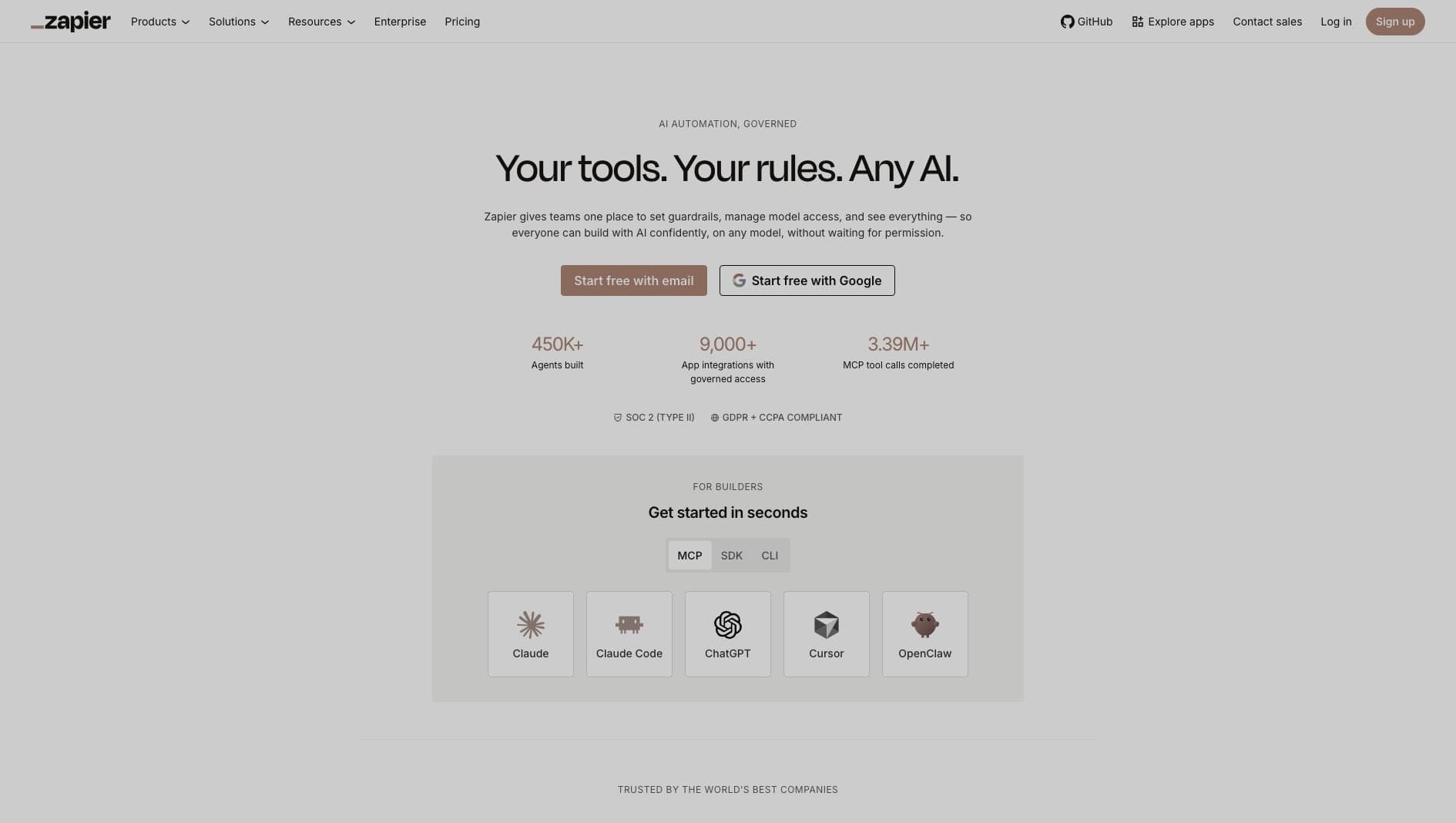Click the GDPR globe icon
1456x823 pixels.
(x=715, y=418)
